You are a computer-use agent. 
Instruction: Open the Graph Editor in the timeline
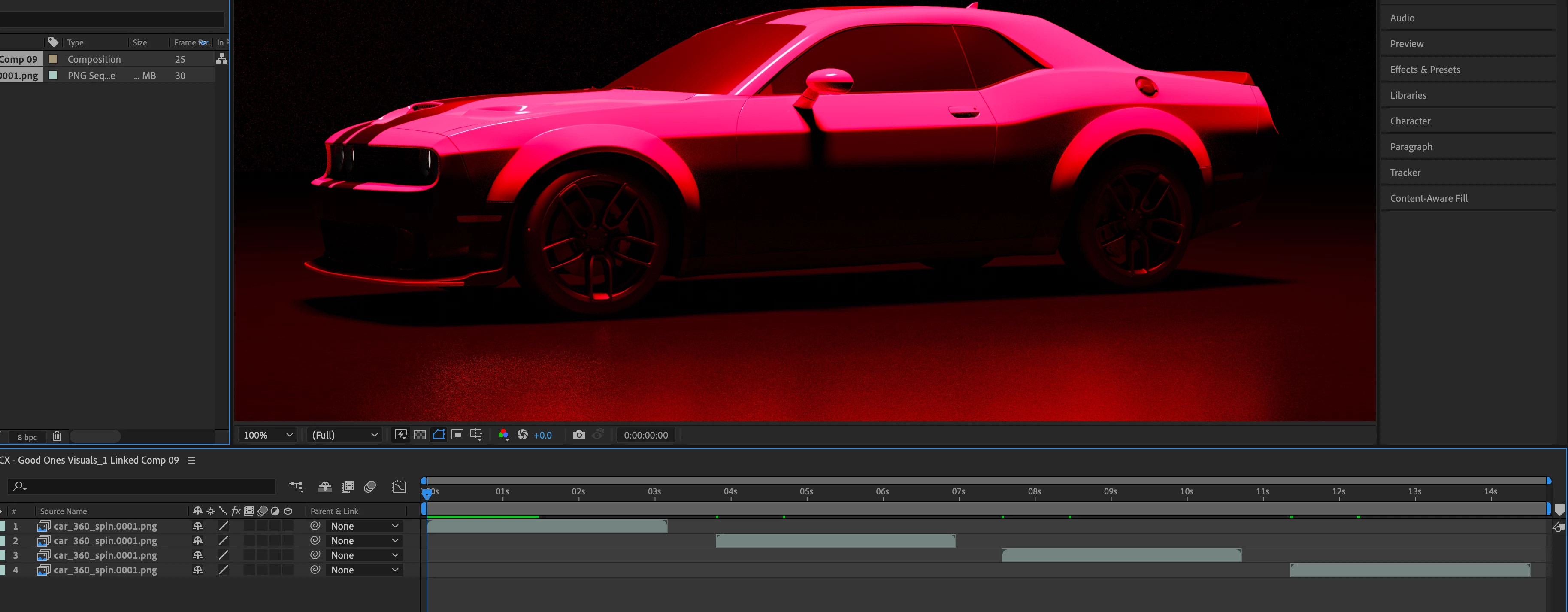[400, 487]
